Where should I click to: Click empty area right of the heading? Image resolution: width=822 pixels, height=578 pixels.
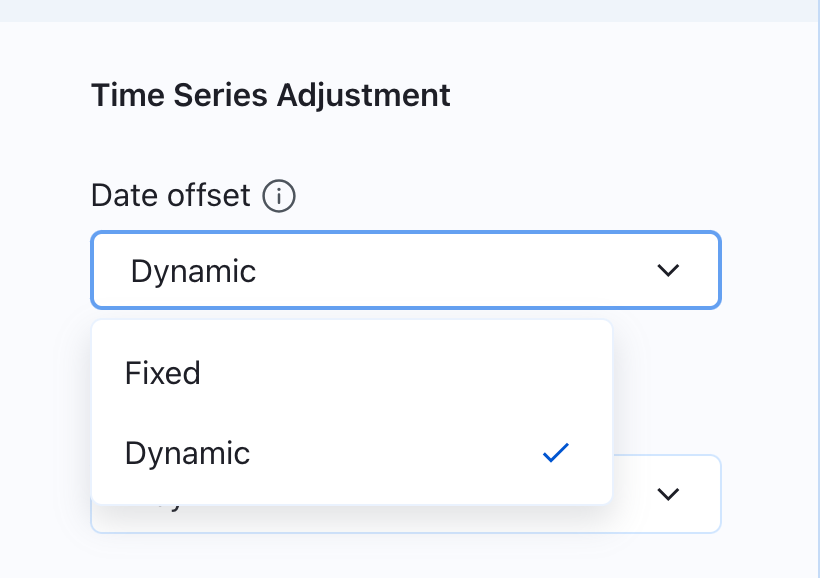point(620,96)
